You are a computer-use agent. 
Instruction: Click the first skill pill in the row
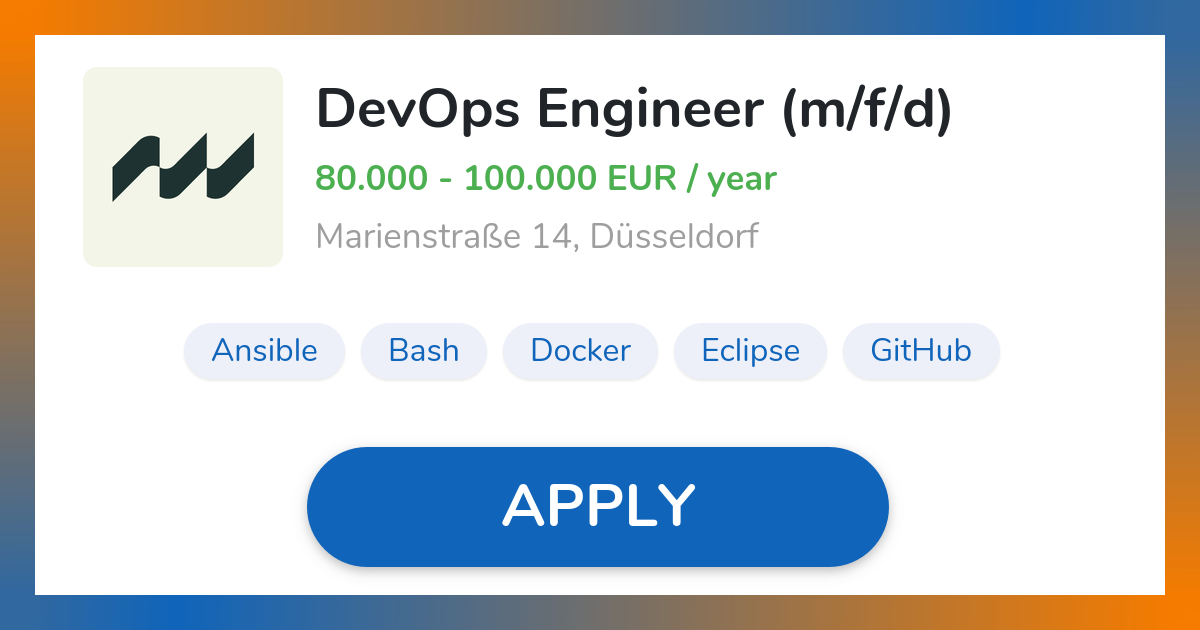tap(264, 351)
